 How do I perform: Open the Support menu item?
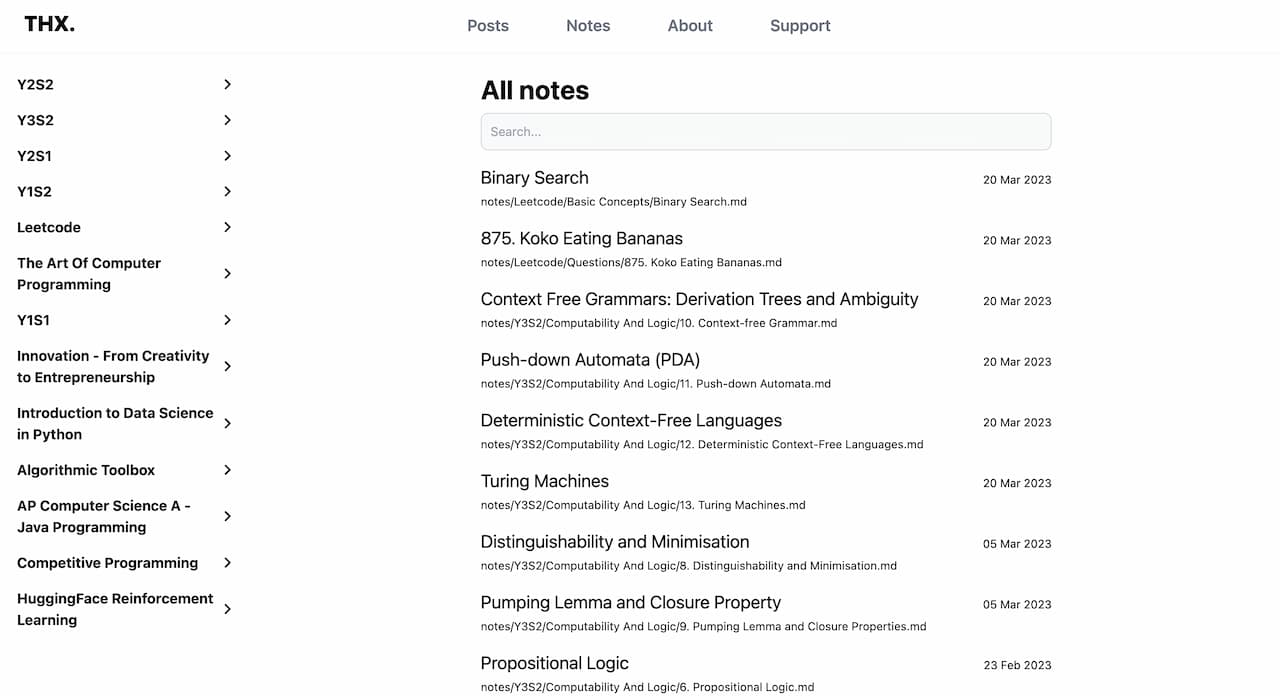800,26
